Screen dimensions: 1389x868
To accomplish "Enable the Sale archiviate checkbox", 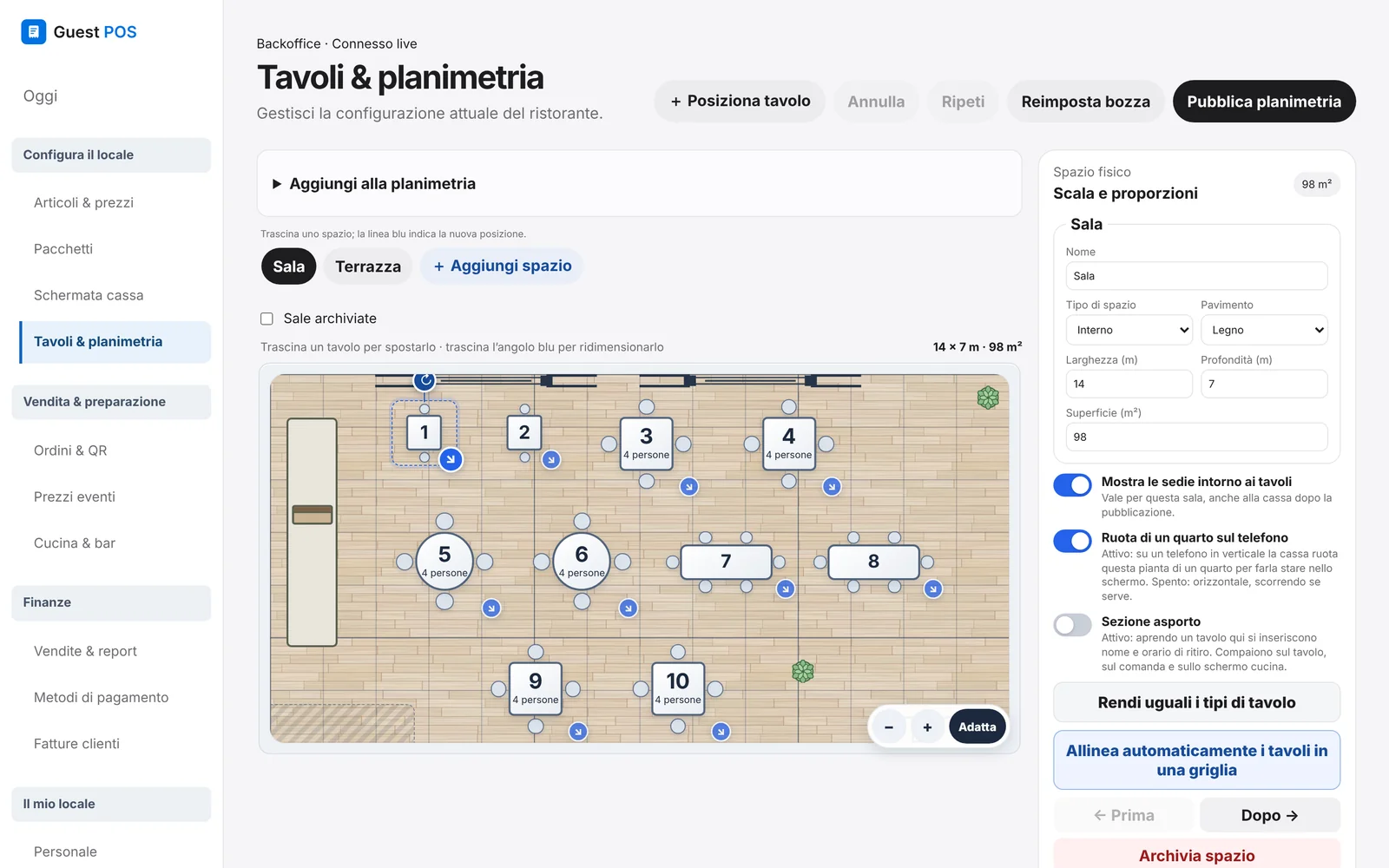I will (267, 319).
